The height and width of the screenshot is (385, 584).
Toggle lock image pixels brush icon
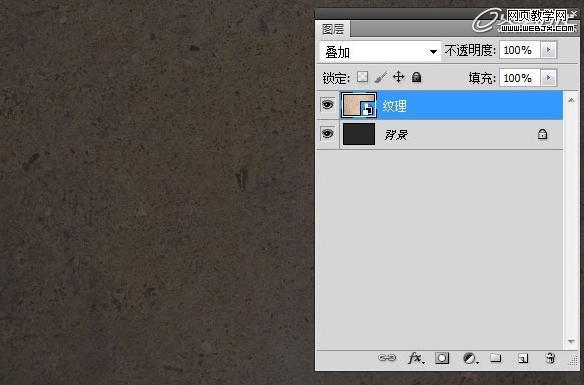(381, 77)
